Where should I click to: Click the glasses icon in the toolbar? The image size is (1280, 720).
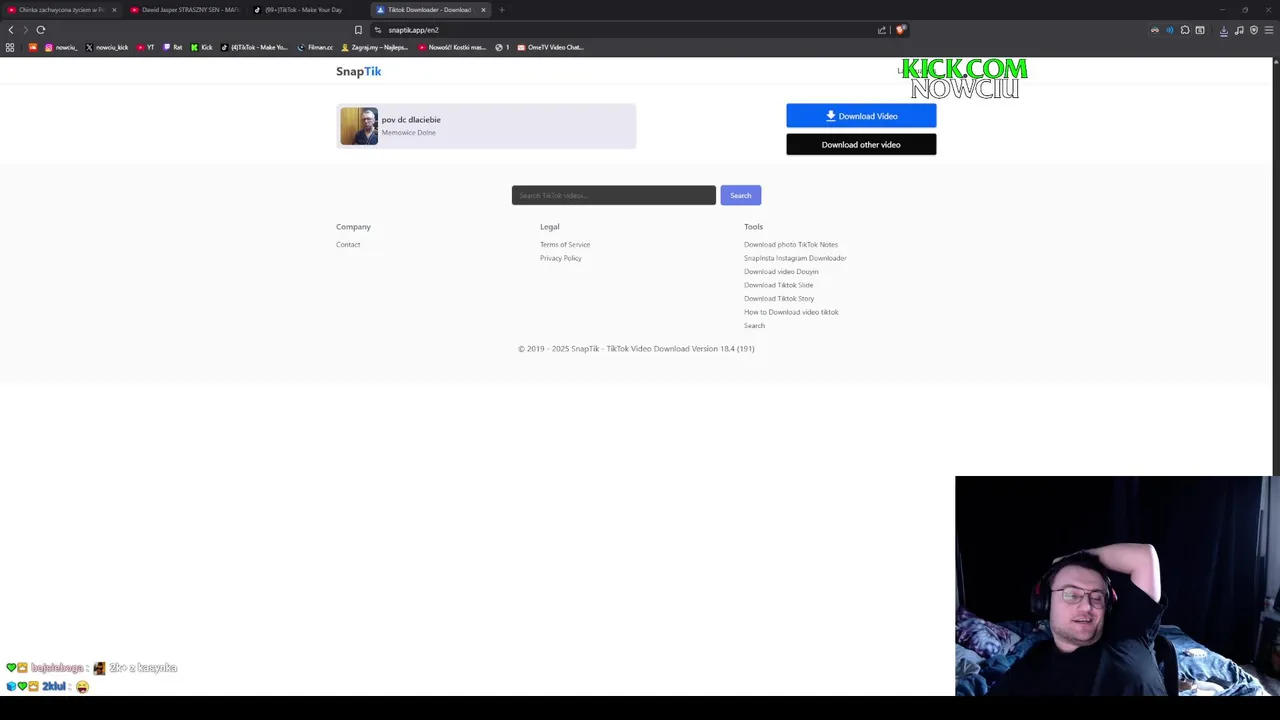(1155, 30)
